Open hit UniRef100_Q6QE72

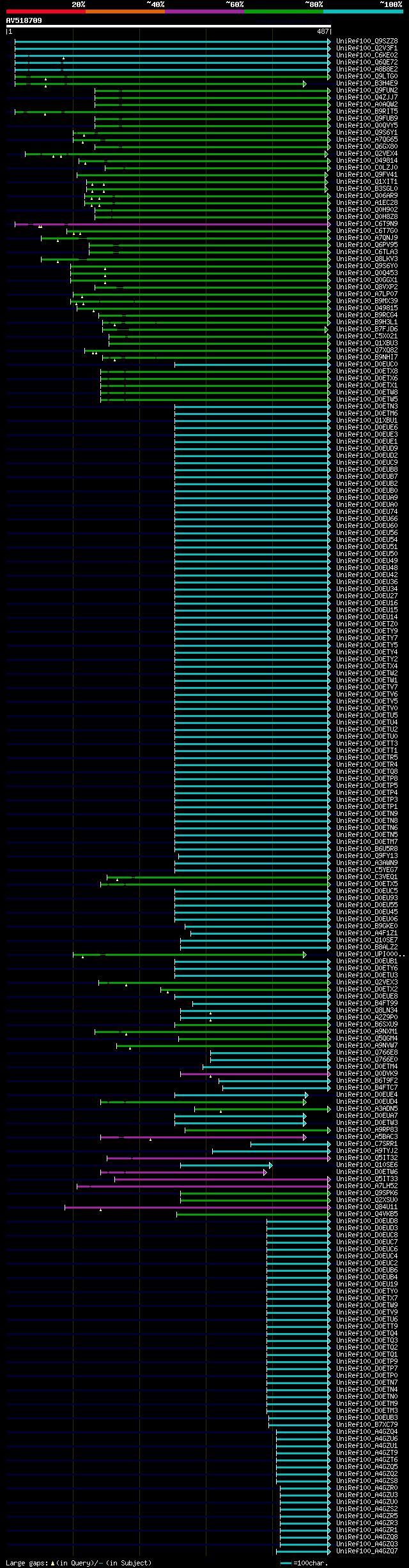(367, 63)
